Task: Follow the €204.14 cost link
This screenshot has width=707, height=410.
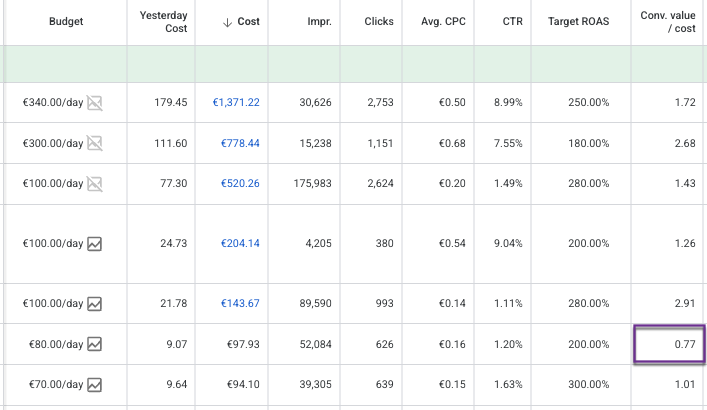Action: pos(240,243)
